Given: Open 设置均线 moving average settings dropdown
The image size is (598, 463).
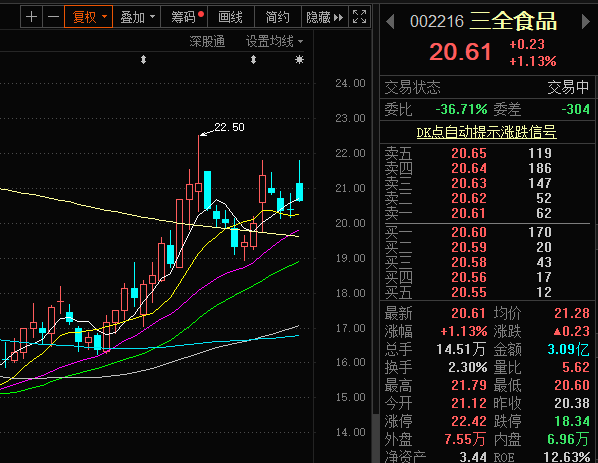Looking at the screenshot, I should [274, 41].
